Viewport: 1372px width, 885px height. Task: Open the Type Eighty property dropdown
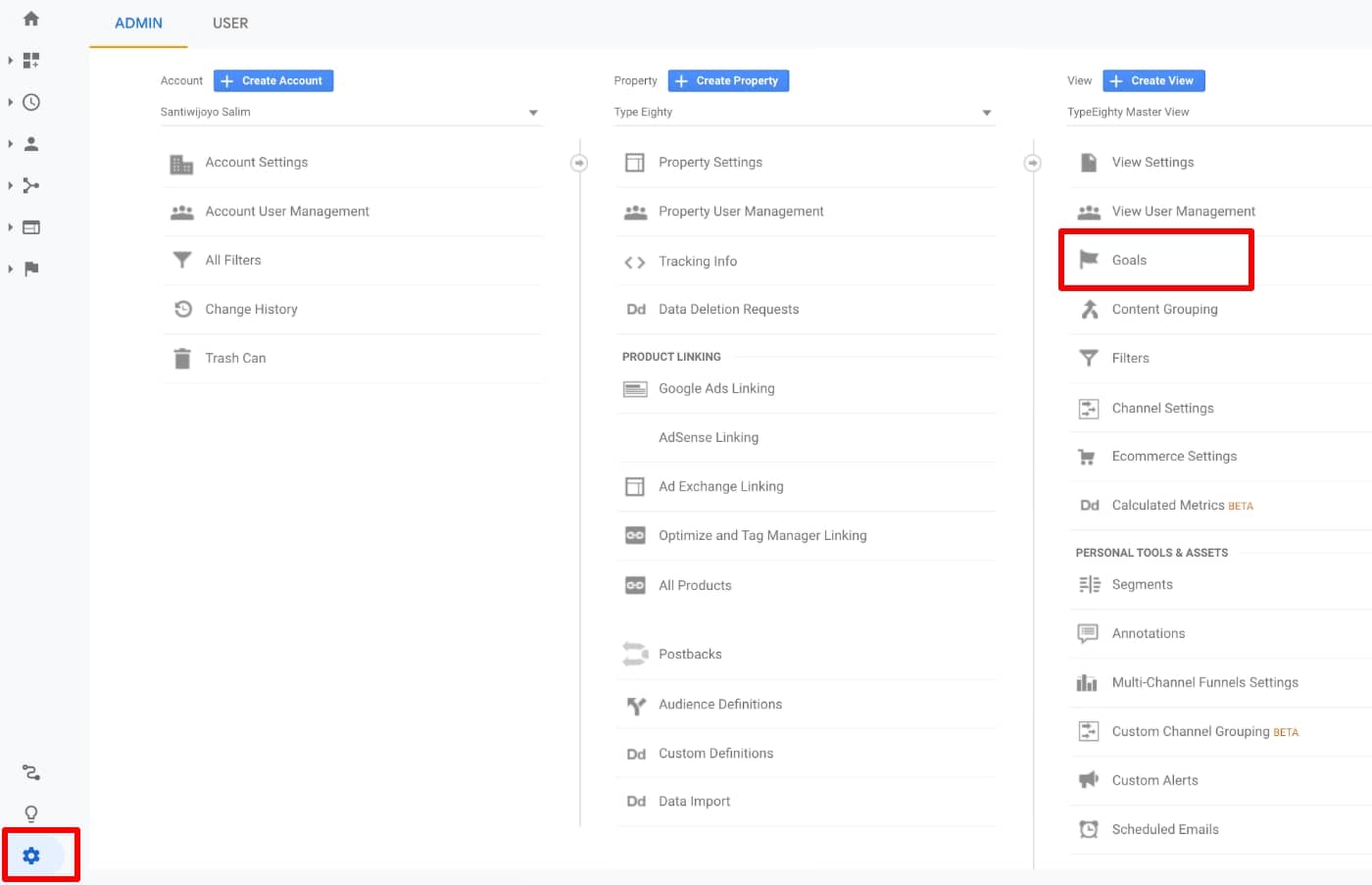point(804,112)
